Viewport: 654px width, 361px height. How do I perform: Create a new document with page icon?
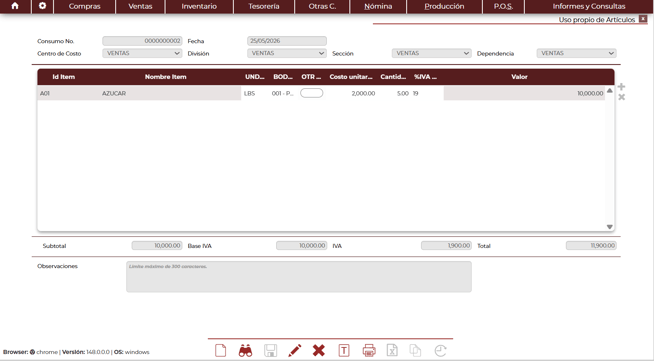(221, 351)
